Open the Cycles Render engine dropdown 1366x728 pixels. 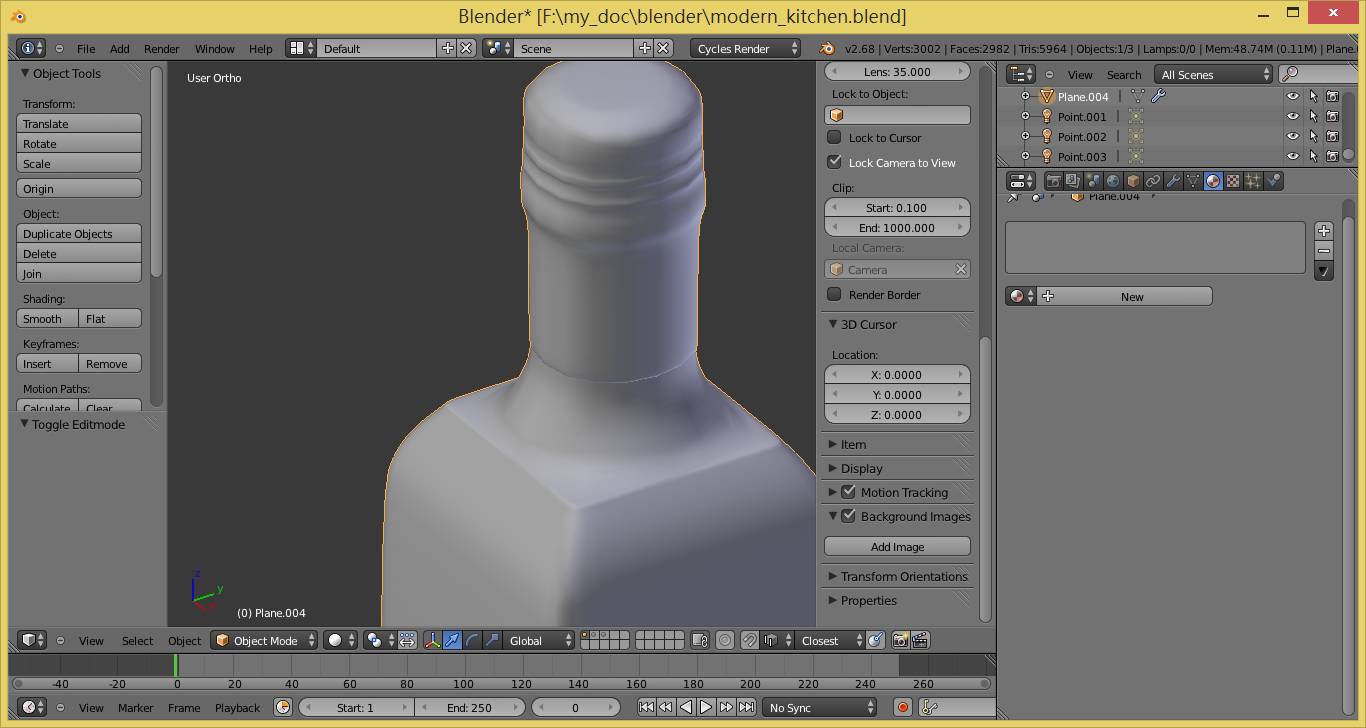point(745,48)
